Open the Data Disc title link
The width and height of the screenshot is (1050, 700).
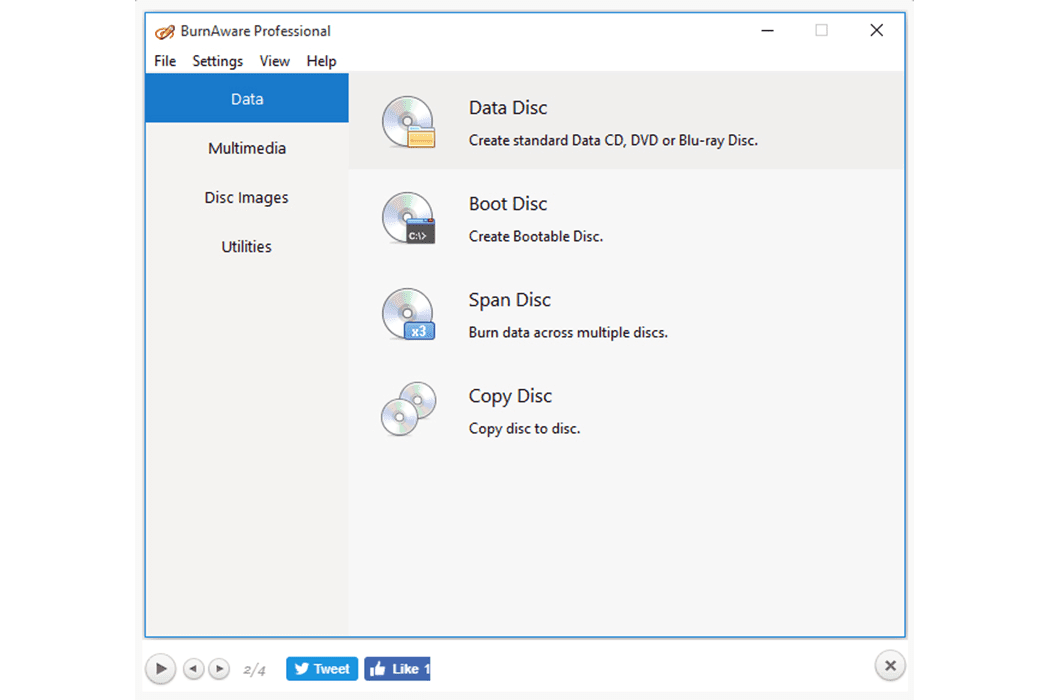[x=508, y=108]
